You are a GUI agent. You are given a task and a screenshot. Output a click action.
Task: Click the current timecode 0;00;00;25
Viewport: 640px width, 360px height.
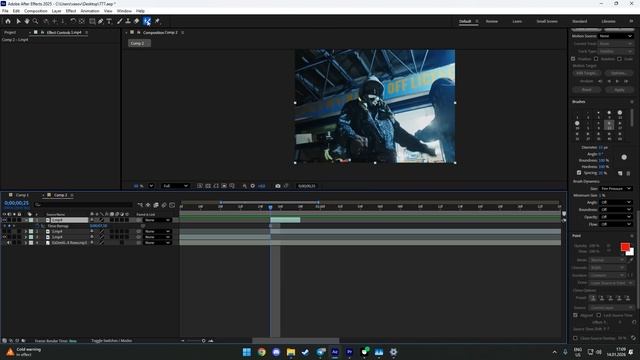click(17, 203)
